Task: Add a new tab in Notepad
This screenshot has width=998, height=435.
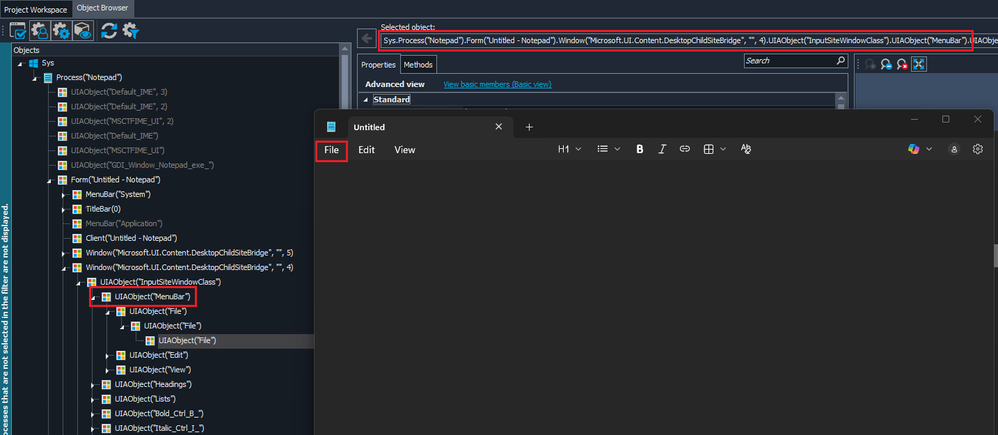Action: (x=529, y=127)
